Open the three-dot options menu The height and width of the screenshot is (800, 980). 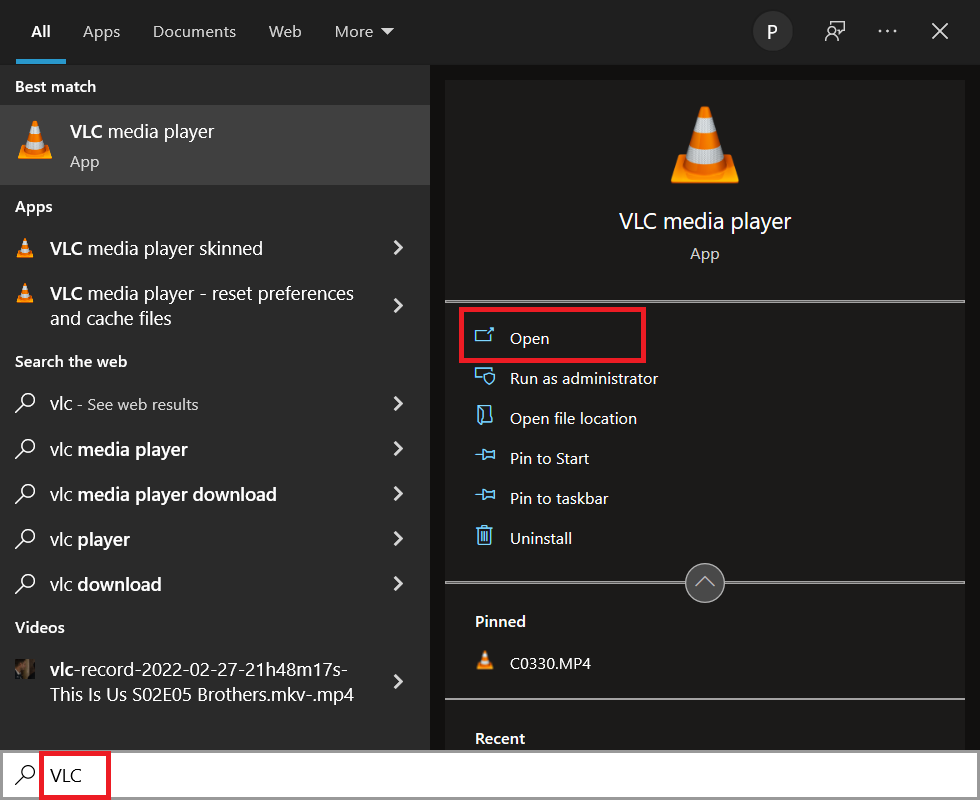pos(887,31)
